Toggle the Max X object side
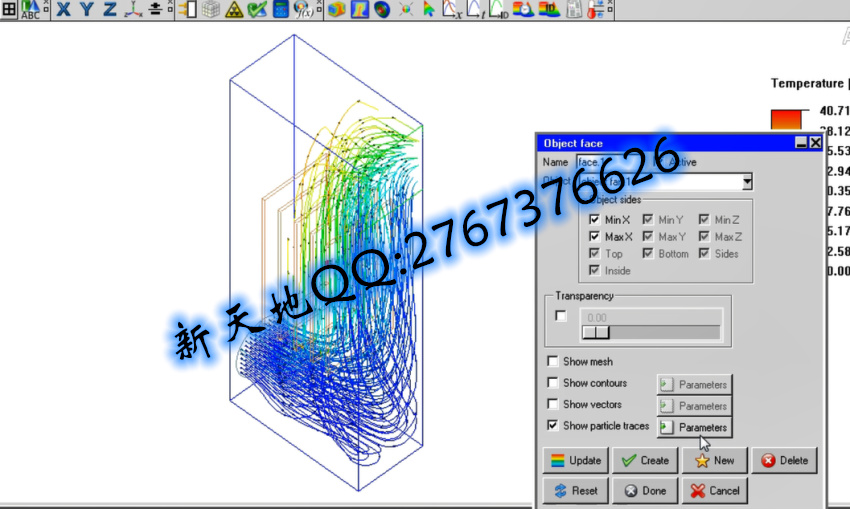This screenshot has width=850, height=509. coord(594,236)
